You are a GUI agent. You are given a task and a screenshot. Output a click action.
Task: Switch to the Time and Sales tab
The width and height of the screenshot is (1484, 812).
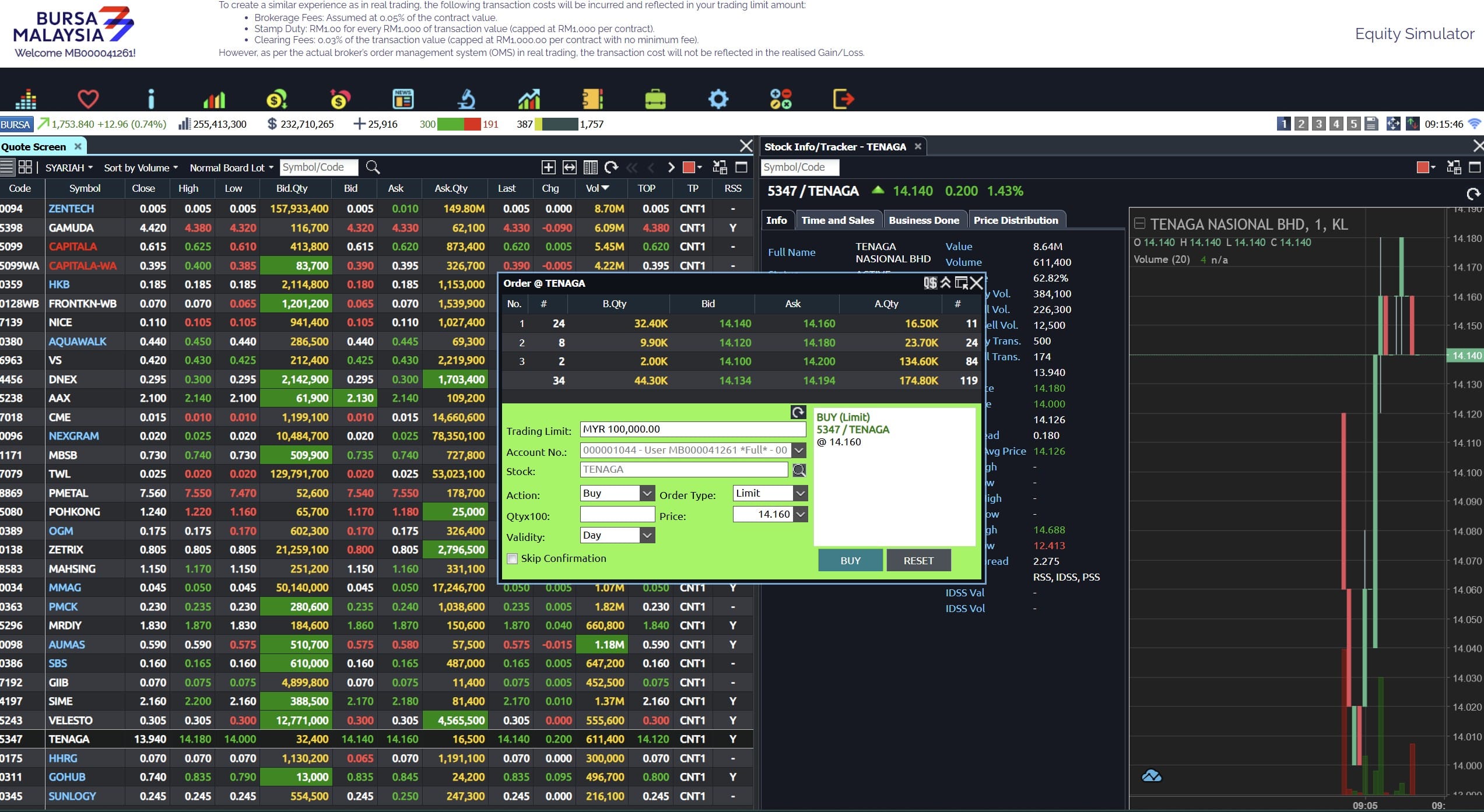point(837,220)
